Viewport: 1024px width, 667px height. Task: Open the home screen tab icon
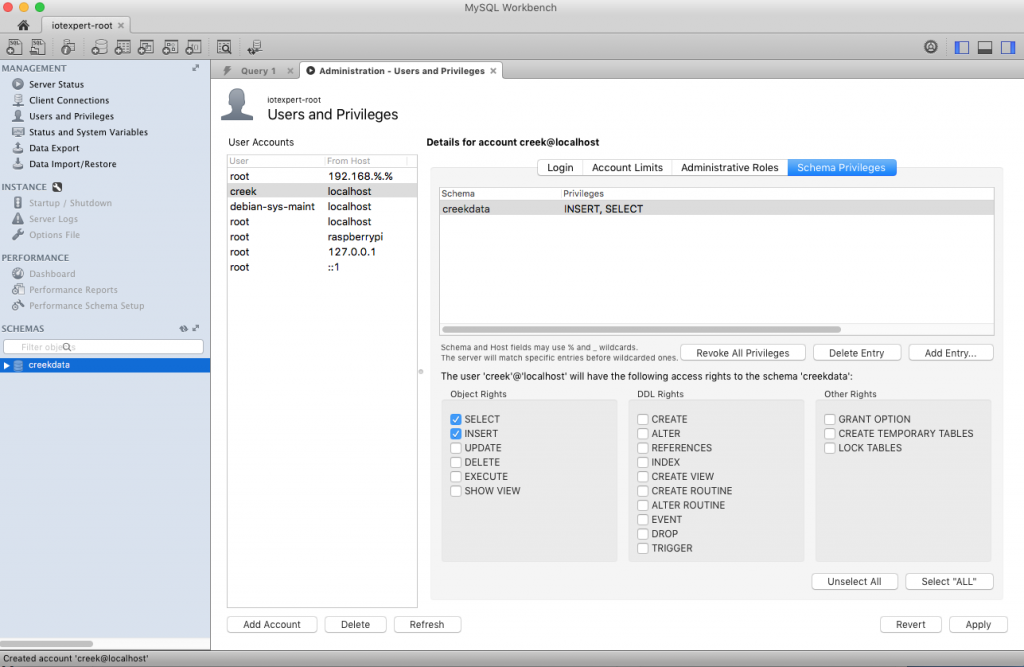click(x=24, y=25)
